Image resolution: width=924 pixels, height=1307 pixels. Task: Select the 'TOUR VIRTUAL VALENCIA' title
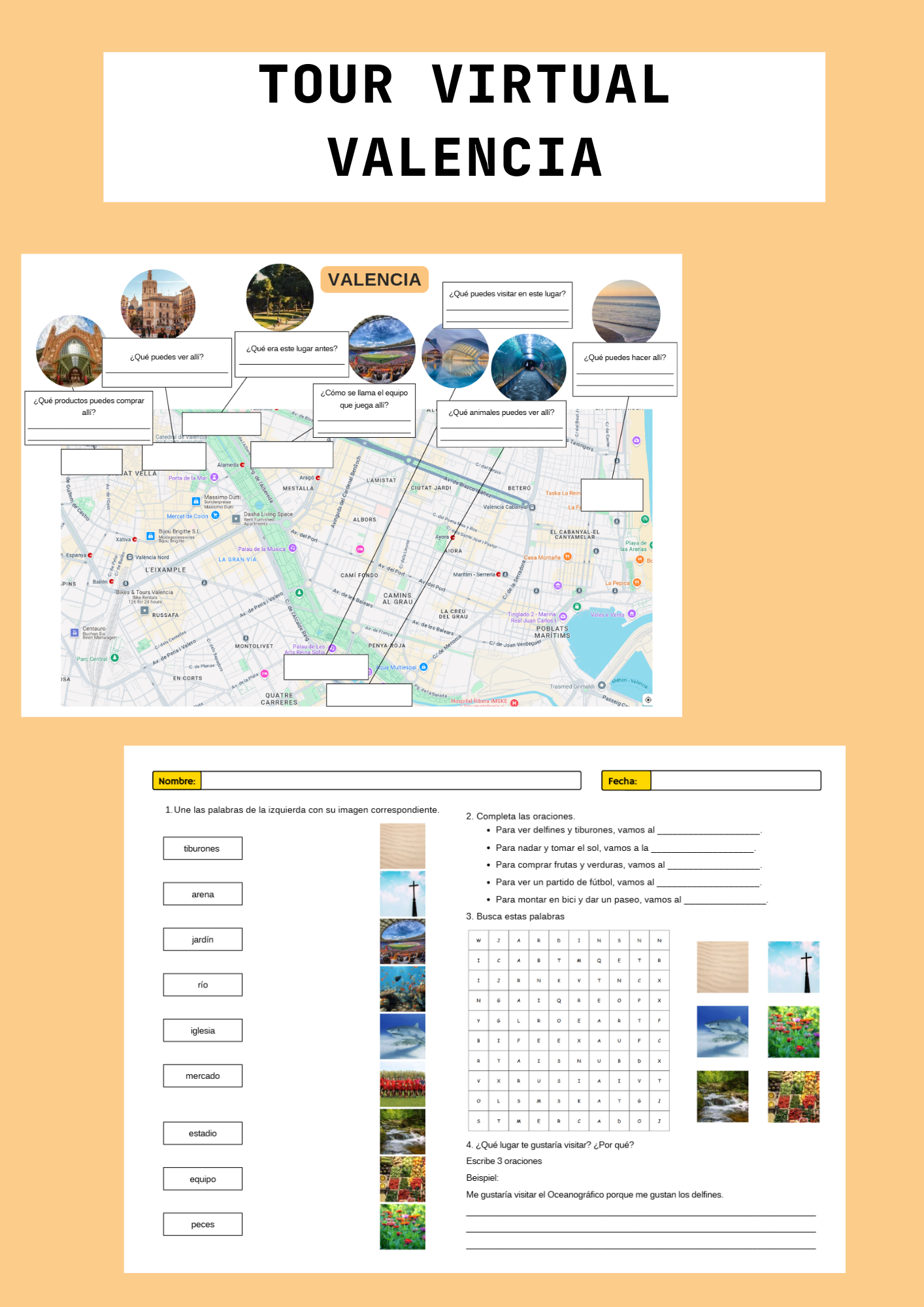465,121
